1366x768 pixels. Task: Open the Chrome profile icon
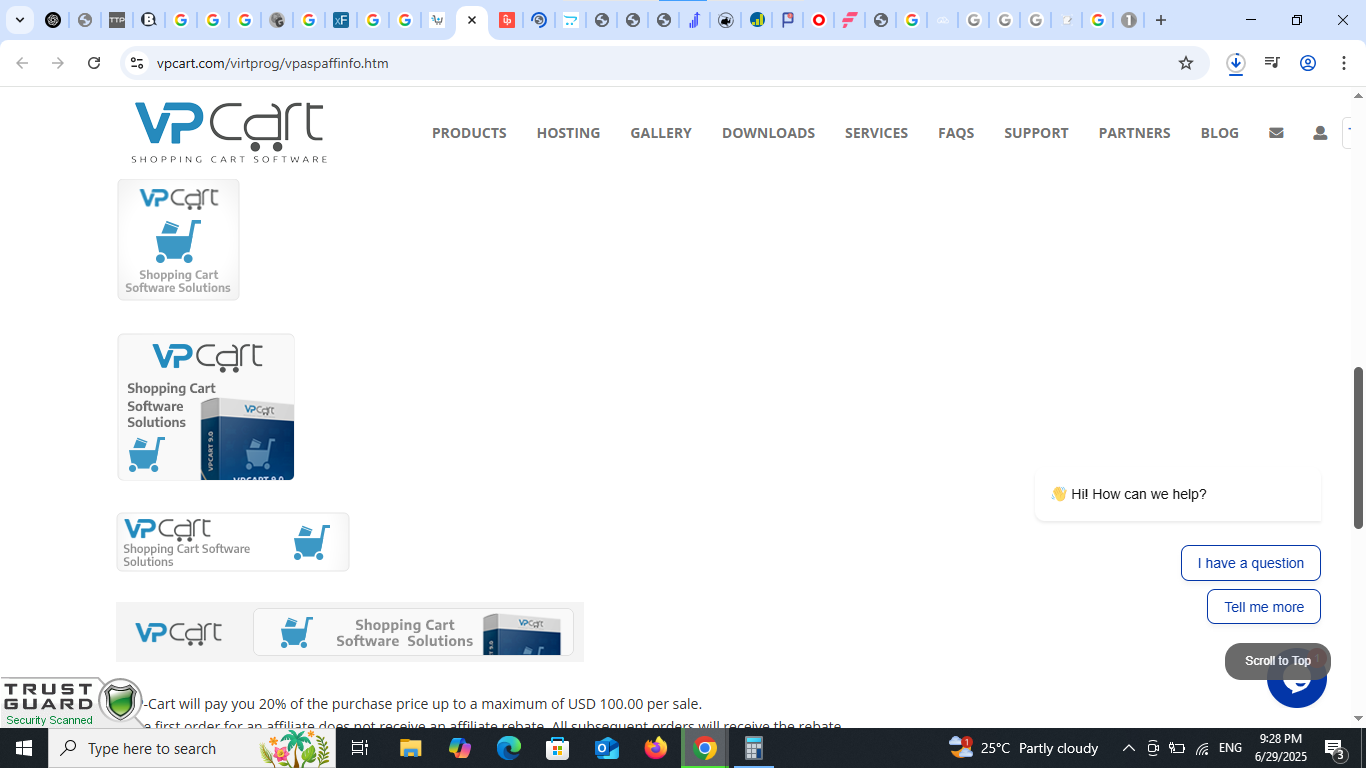(1308, 63)
